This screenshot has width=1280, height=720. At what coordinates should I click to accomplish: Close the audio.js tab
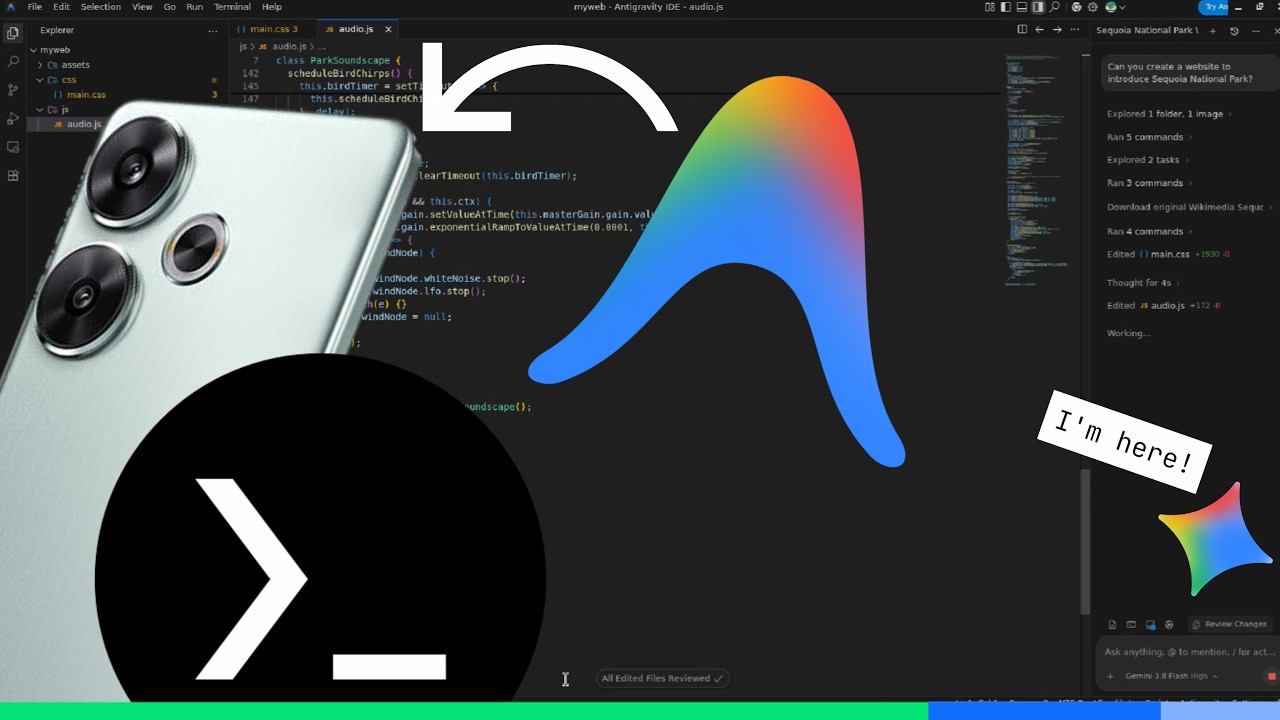(x=388, y=29)
